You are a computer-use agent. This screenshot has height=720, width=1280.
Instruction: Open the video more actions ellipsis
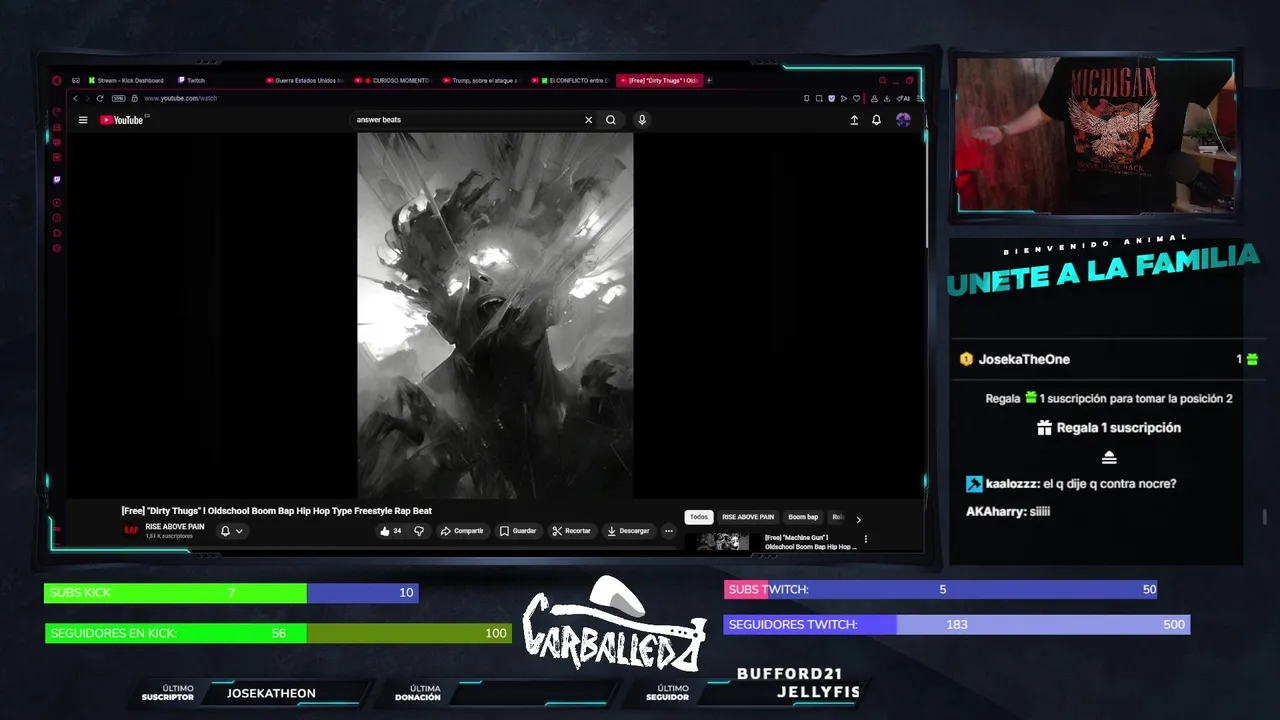click(669, 531)
